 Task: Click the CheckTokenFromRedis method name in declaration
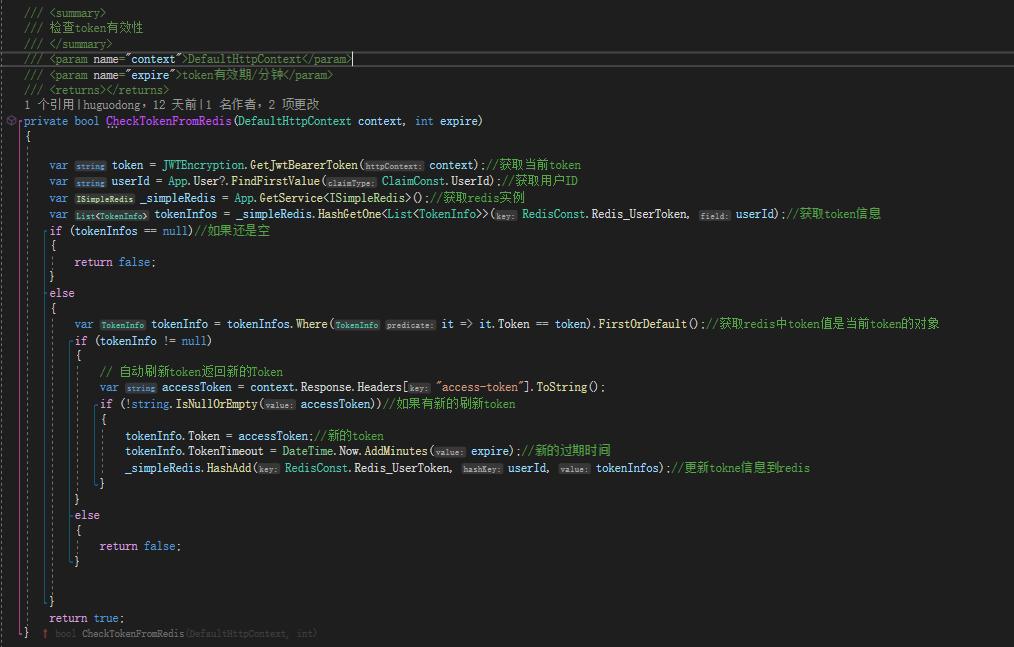click(x=168, y=121)
